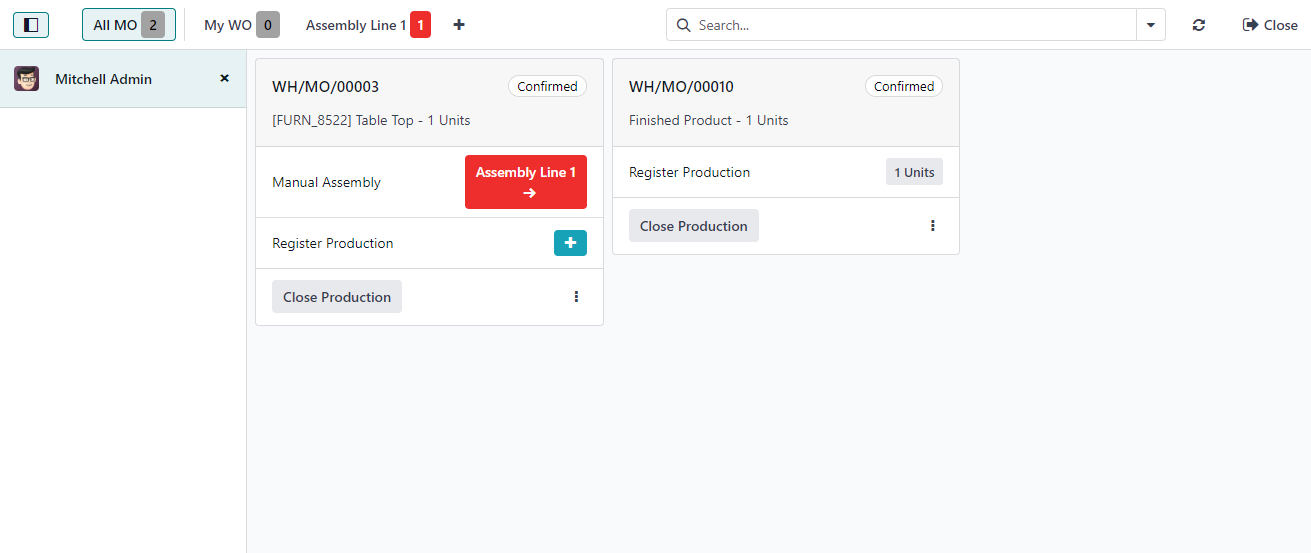This screenshot has width=1311, height=553.
Task: Select Assembly Line 1 tab
Action: [x=367, y=25]
